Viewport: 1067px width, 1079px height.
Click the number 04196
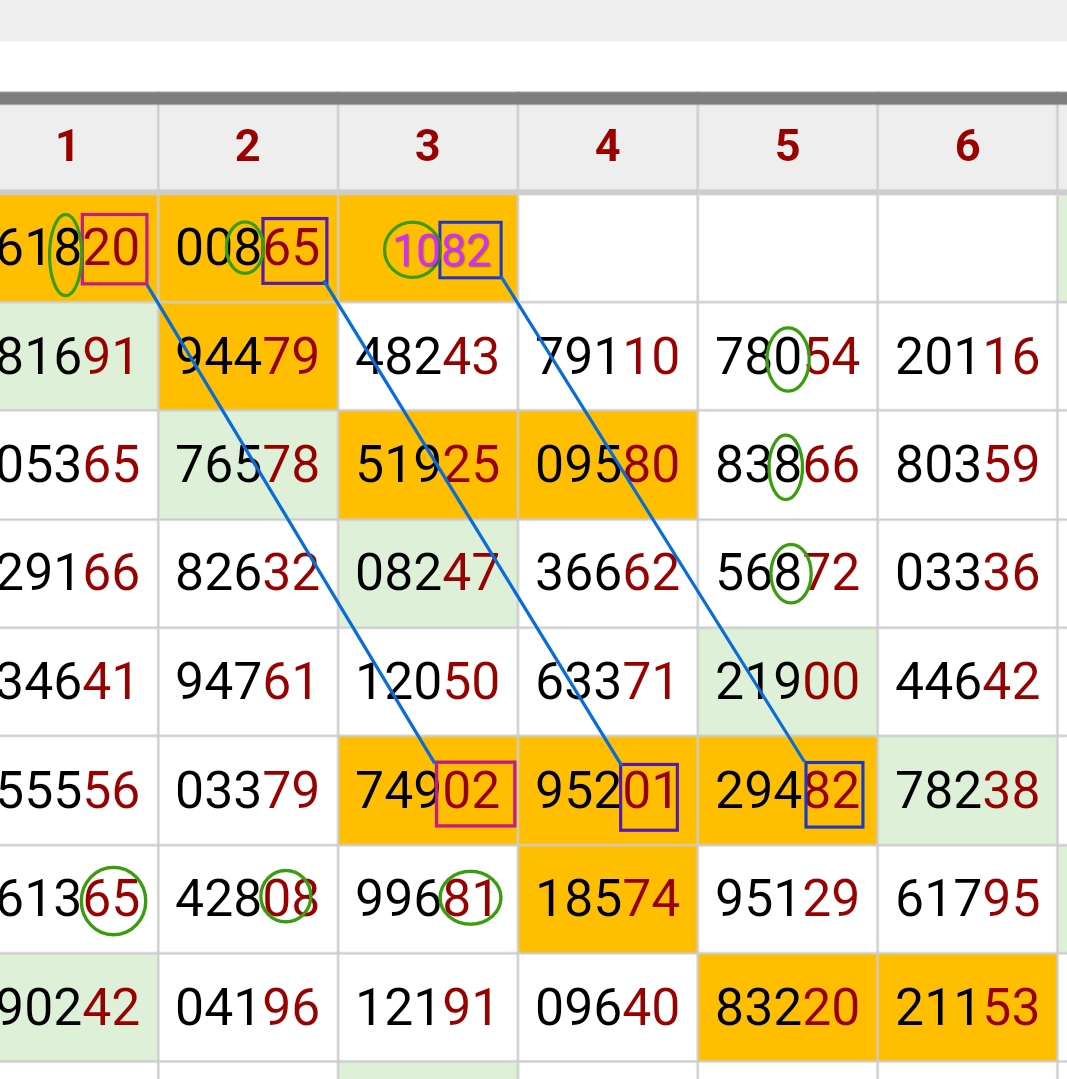(248, 1006)
